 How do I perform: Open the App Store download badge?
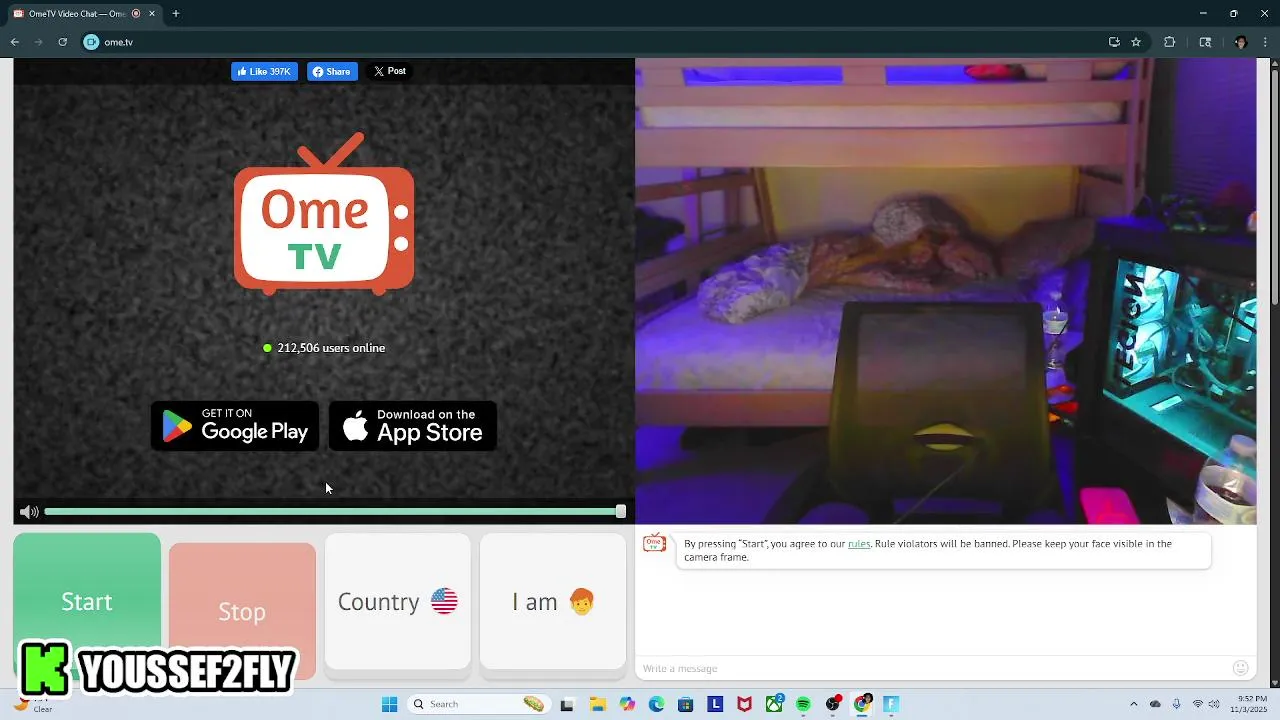click(413, 426)
